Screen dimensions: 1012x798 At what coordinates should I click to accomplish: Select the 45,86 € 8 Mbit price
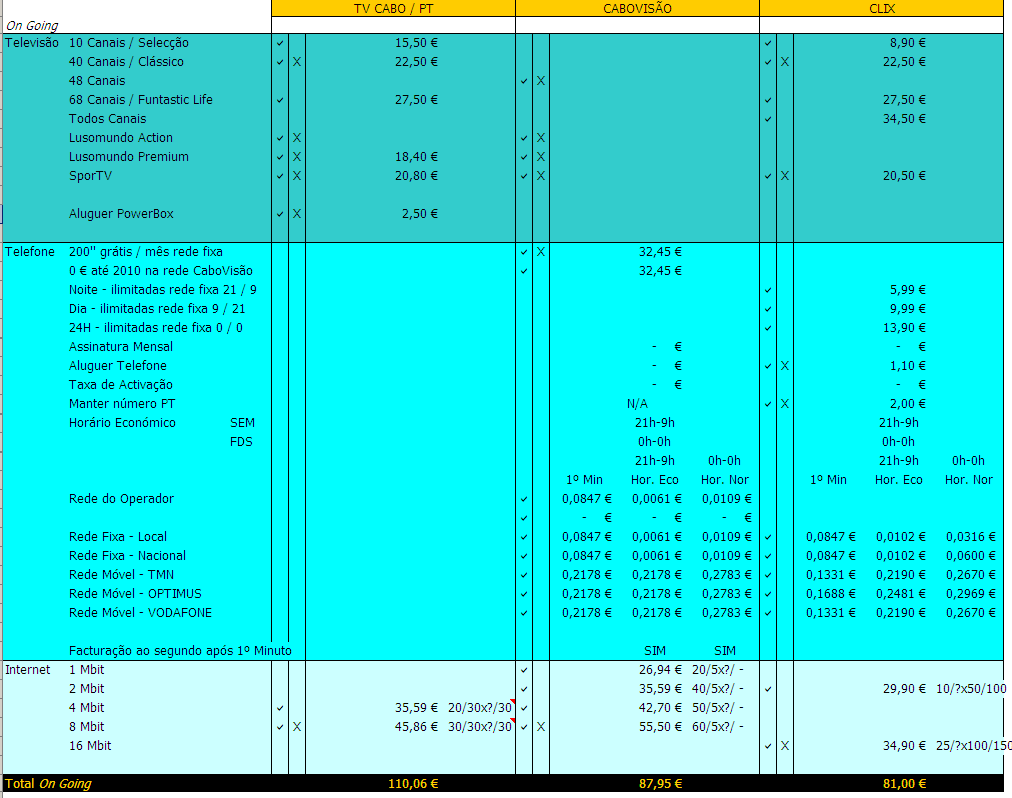pyautogui.click(x=416, y=726)
